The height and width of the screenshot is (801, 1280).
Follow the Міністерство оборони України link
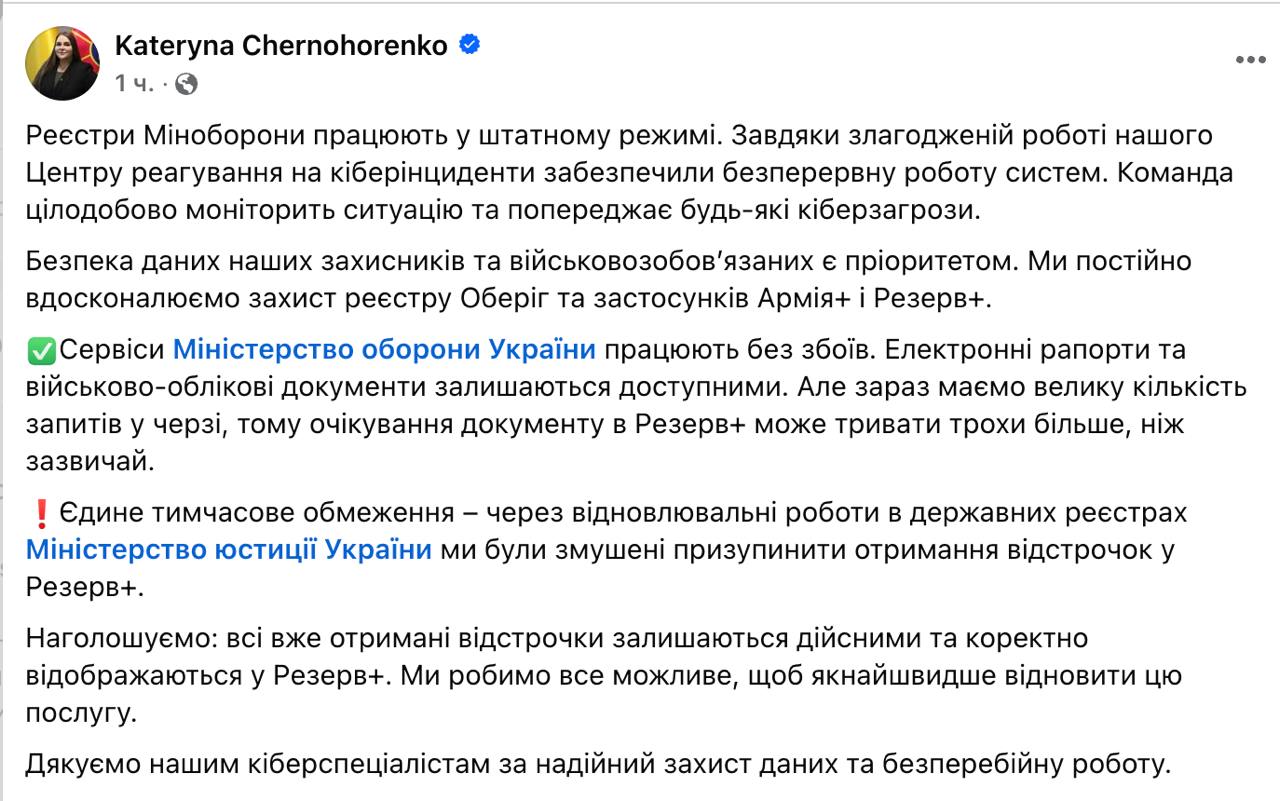(x=384, y=350)
